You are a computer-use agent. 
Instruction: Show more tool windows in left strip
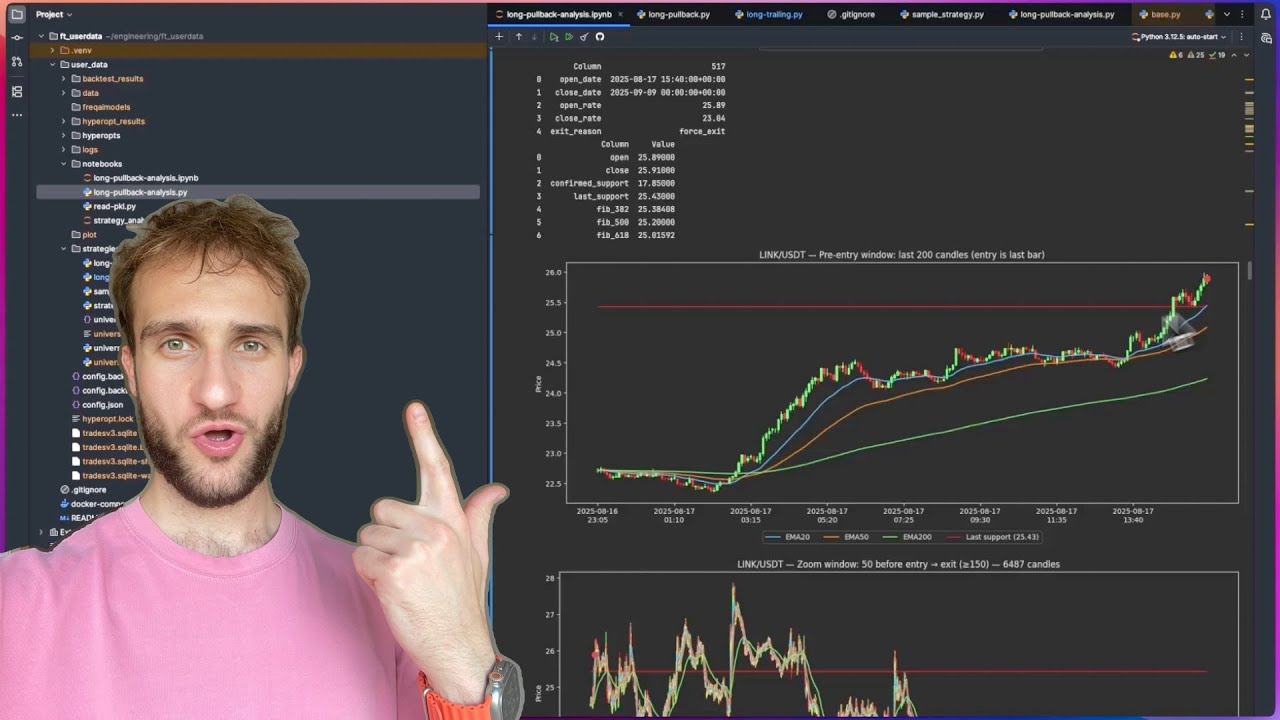point(17,115)
